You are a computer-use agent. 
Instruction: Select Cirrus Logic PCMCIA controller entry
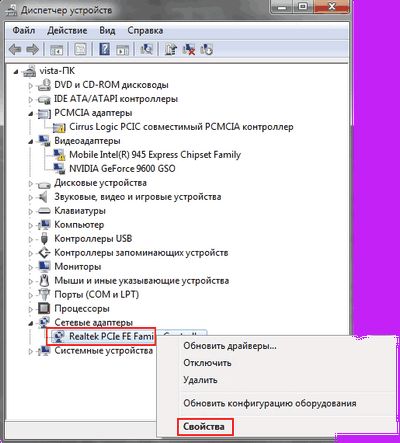pos(181,127)
